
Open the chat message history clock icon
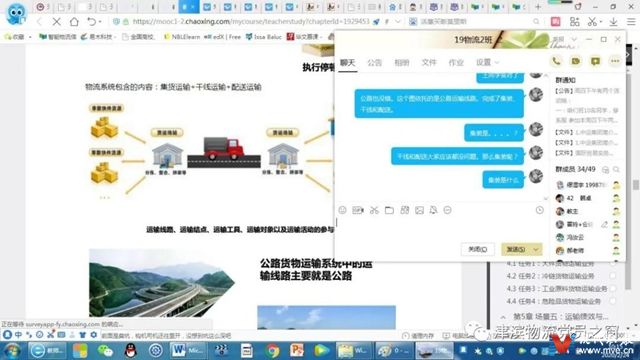[x=539, y=210]
